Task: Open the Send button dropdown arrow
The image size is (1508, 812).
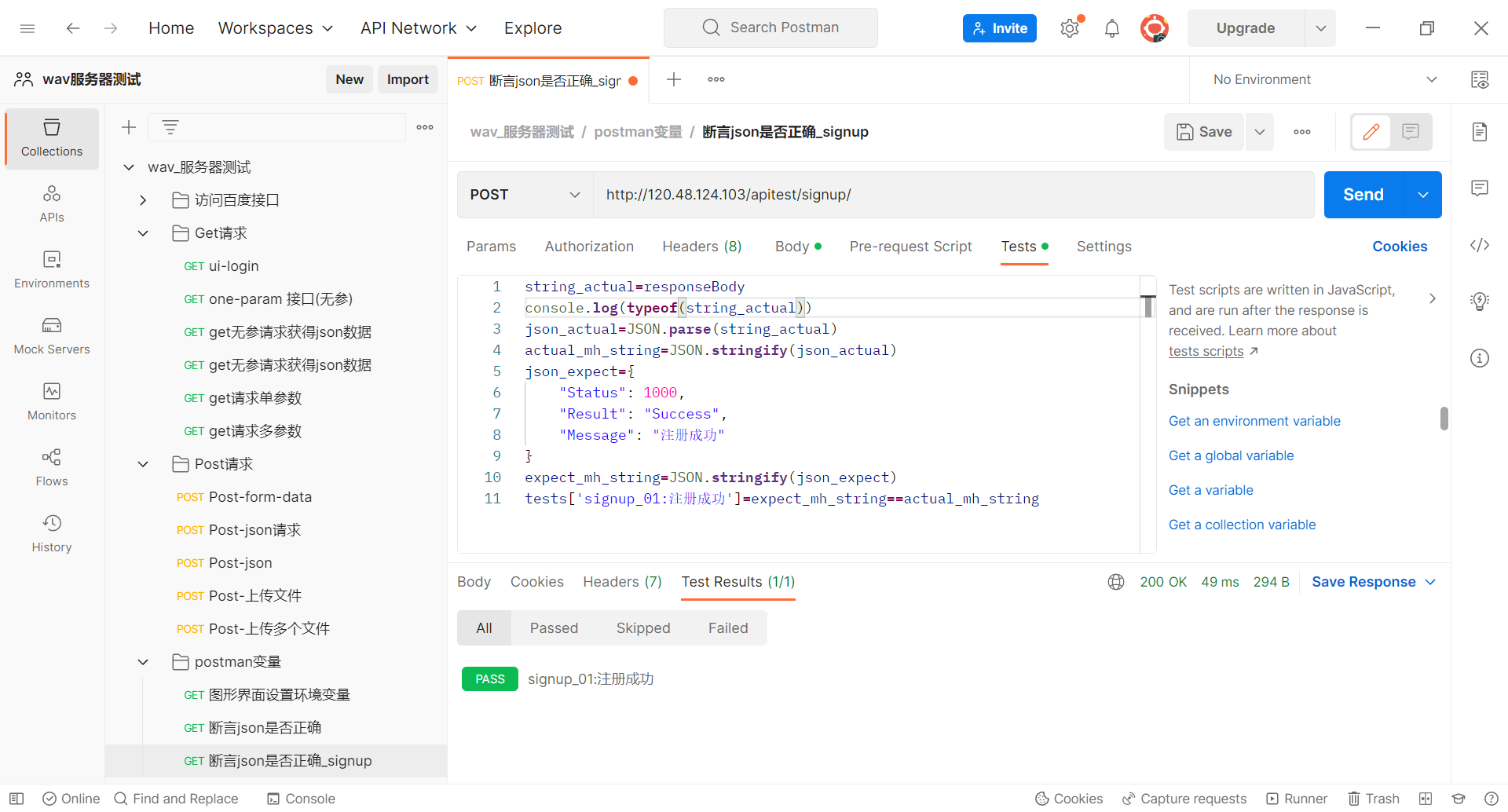Action: pyautogui.click(x=1423, y=195)
